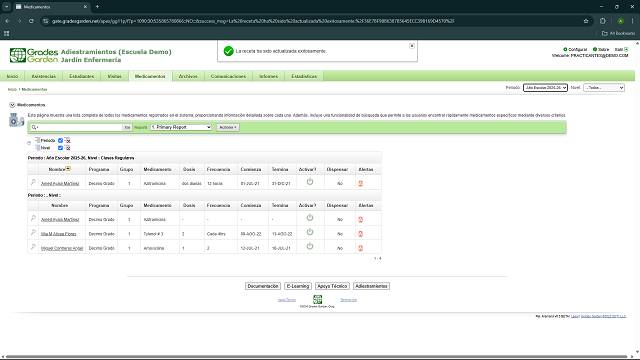Open the Chrome apps grid shortcut

point(7,33)
